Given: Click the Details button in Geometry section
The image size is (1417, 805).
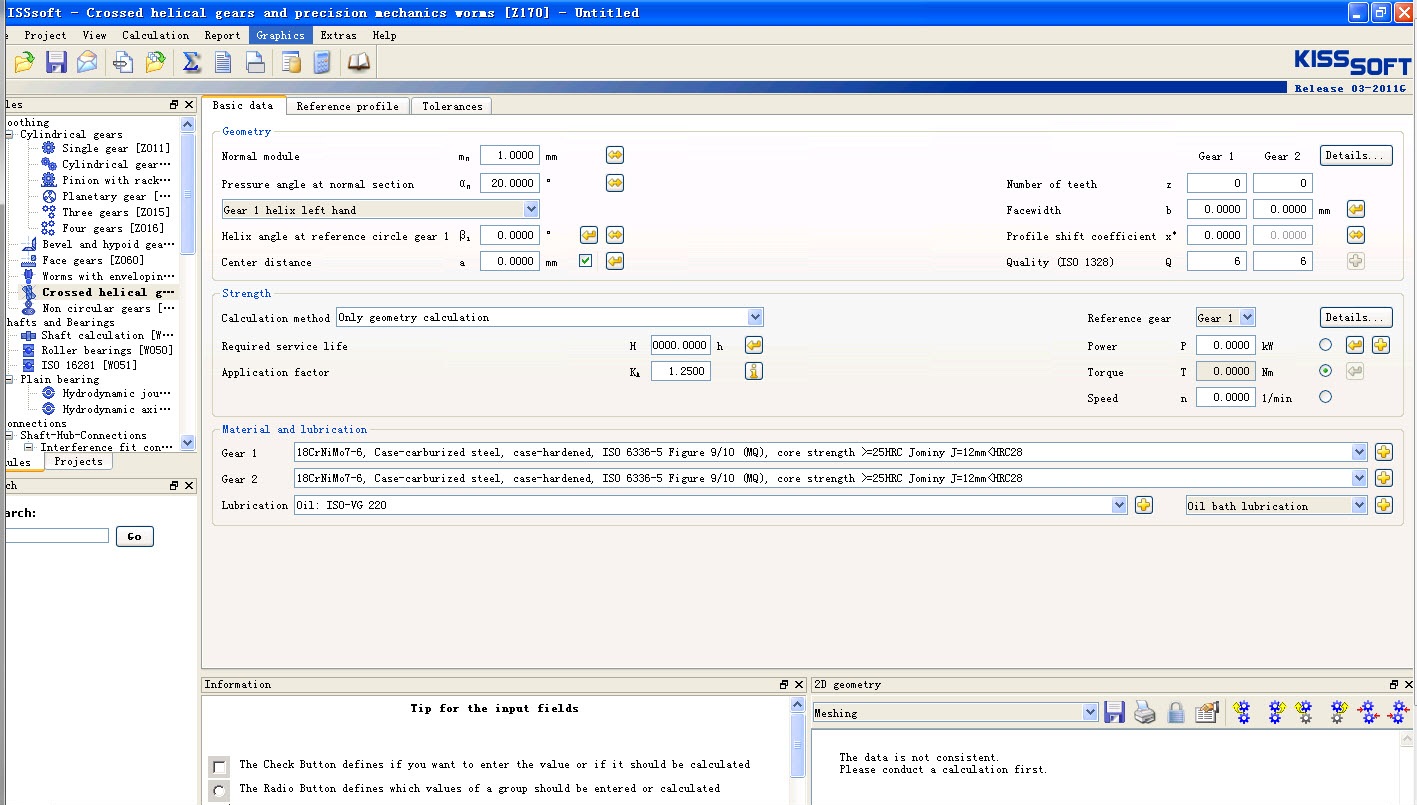Looking at the screenshot, I should [1356, 155].
